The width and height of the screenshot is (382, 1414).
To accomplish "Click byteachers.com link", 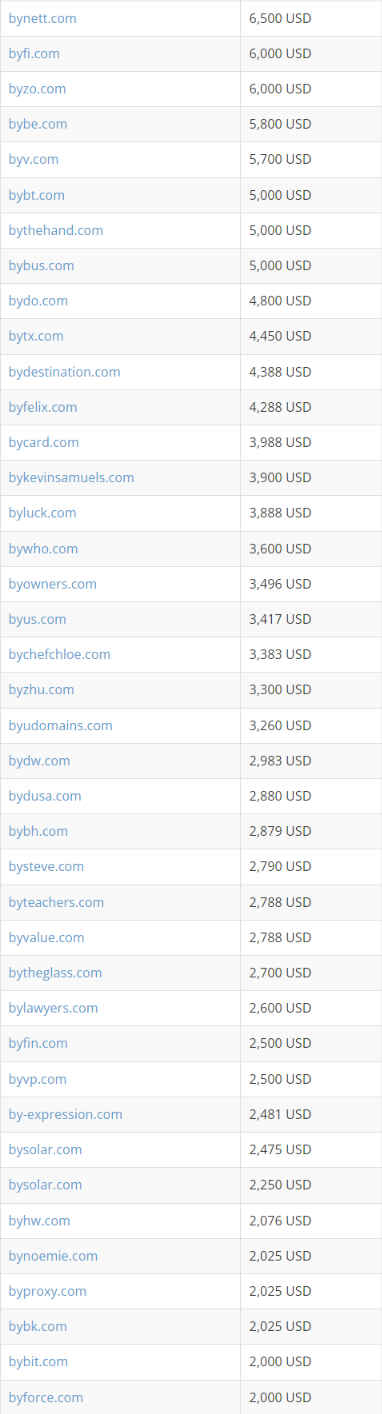I will [x=56, y=902].
